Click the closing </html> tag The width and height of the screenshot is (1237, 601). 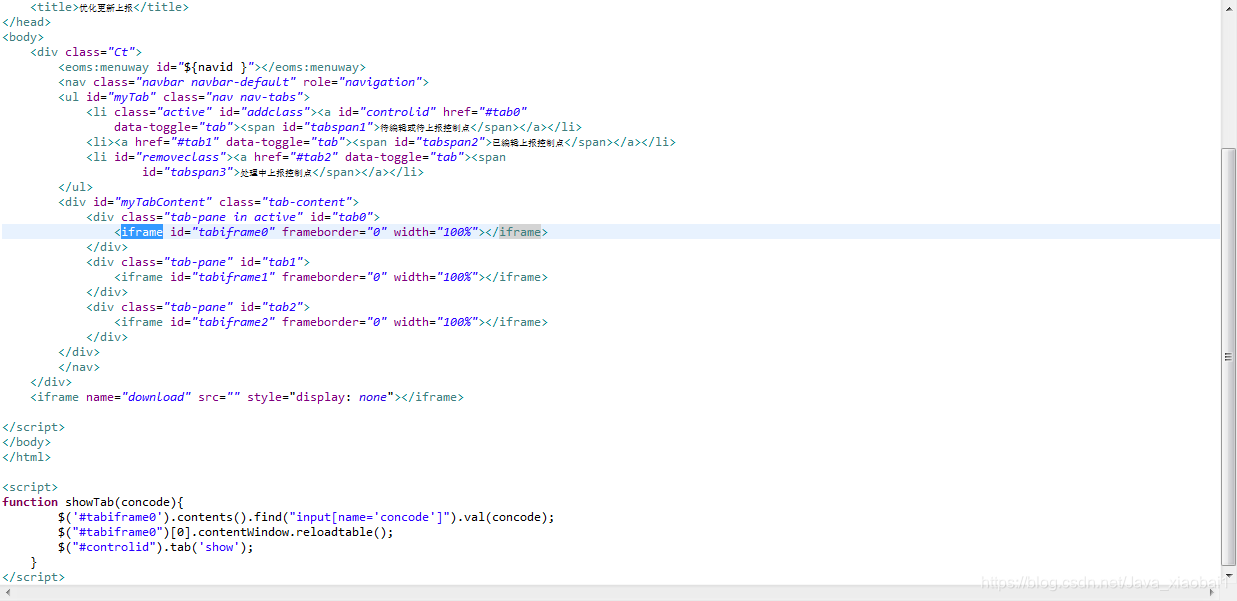click(26, 457)
